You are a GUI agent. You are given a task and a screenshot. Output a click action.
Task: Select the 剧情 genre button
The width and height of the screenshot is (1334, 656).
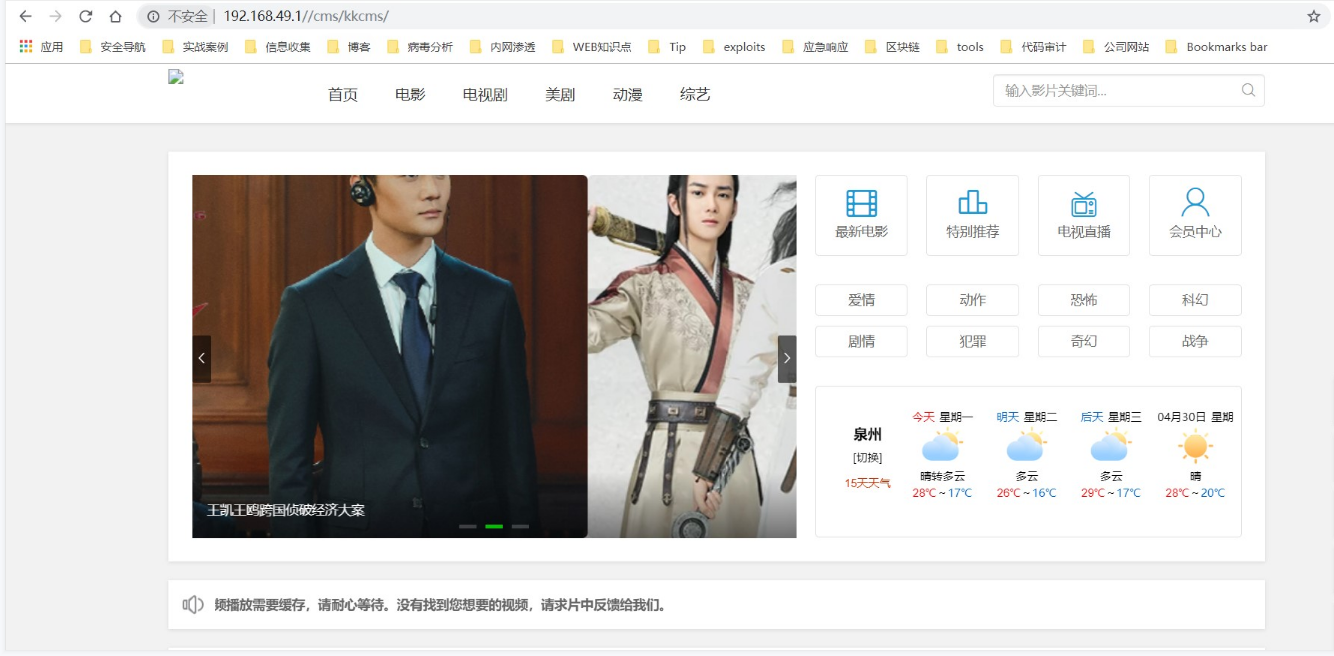[861, 341]
